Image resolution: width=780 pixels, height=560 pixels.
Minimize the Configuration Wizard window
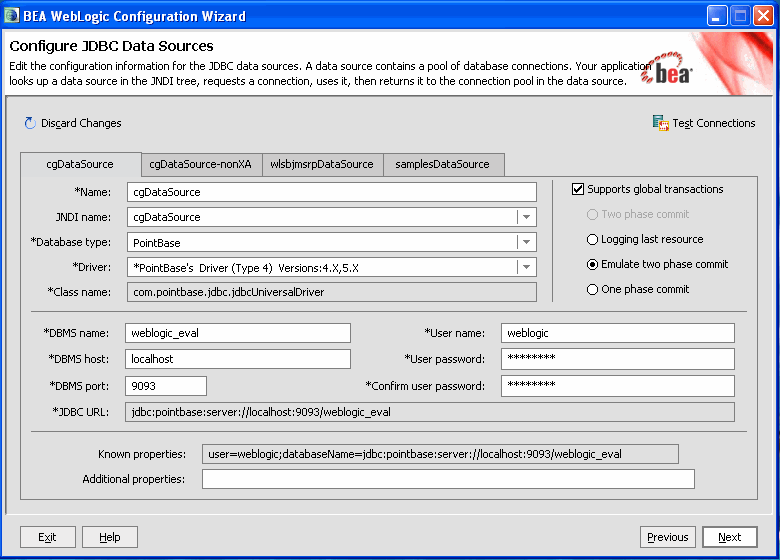click(717, 16)
